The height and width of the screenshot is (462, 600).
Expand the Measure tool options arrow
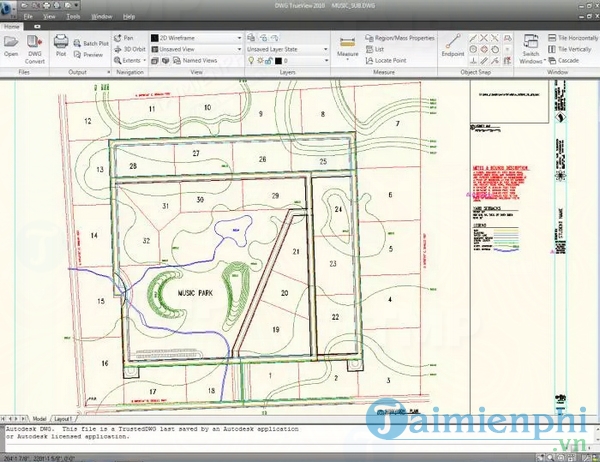coord(347,60)
